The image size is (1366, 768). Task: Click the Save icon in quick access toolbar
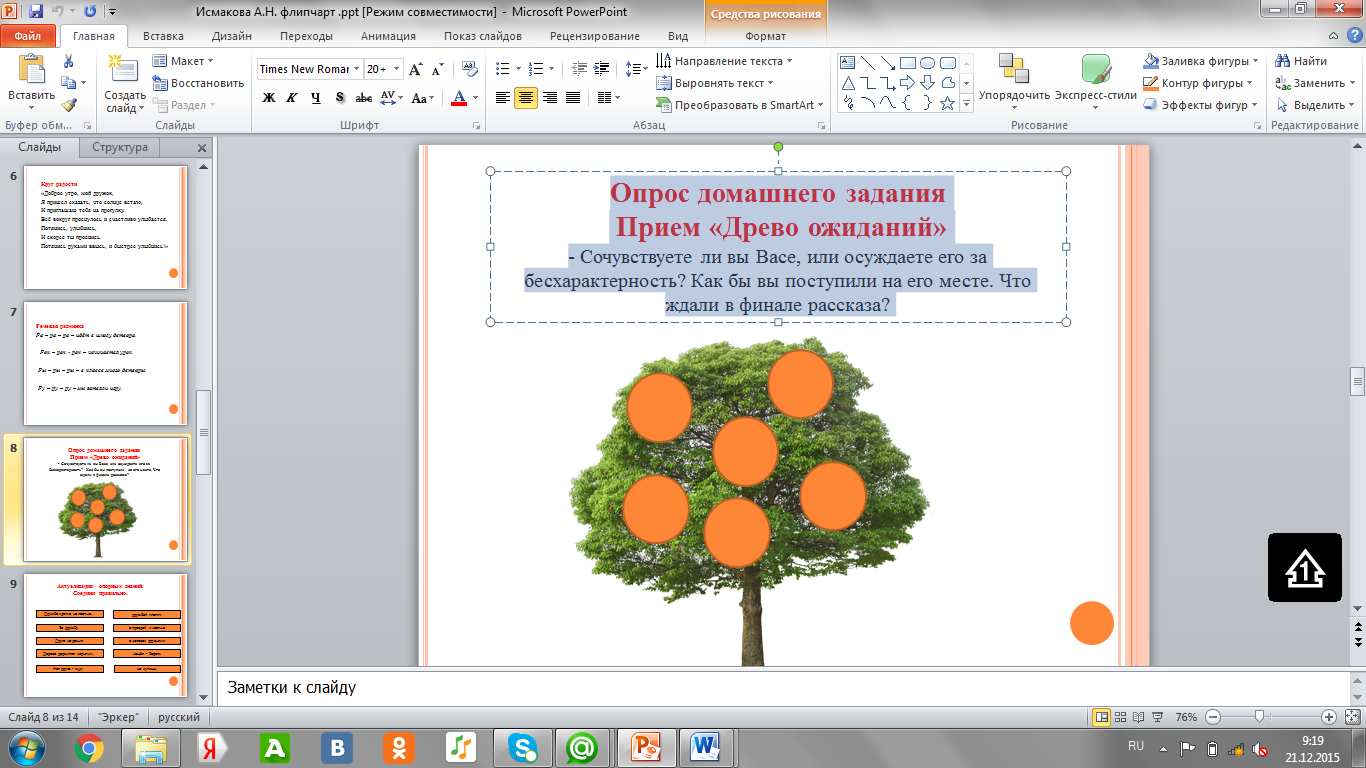tap(36, 12)
